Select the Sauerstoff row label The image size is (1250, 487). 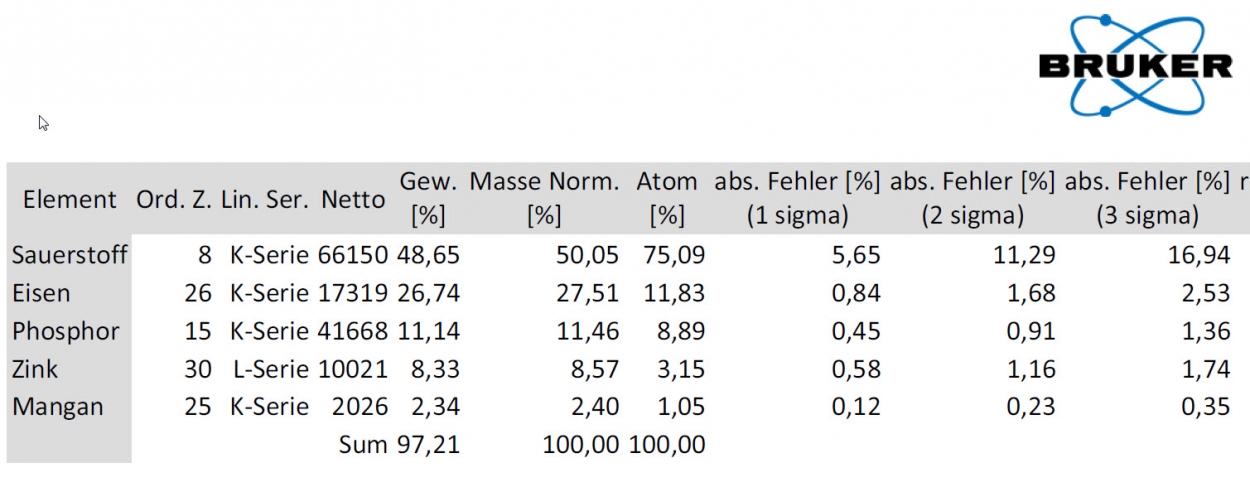pos(69,255)
